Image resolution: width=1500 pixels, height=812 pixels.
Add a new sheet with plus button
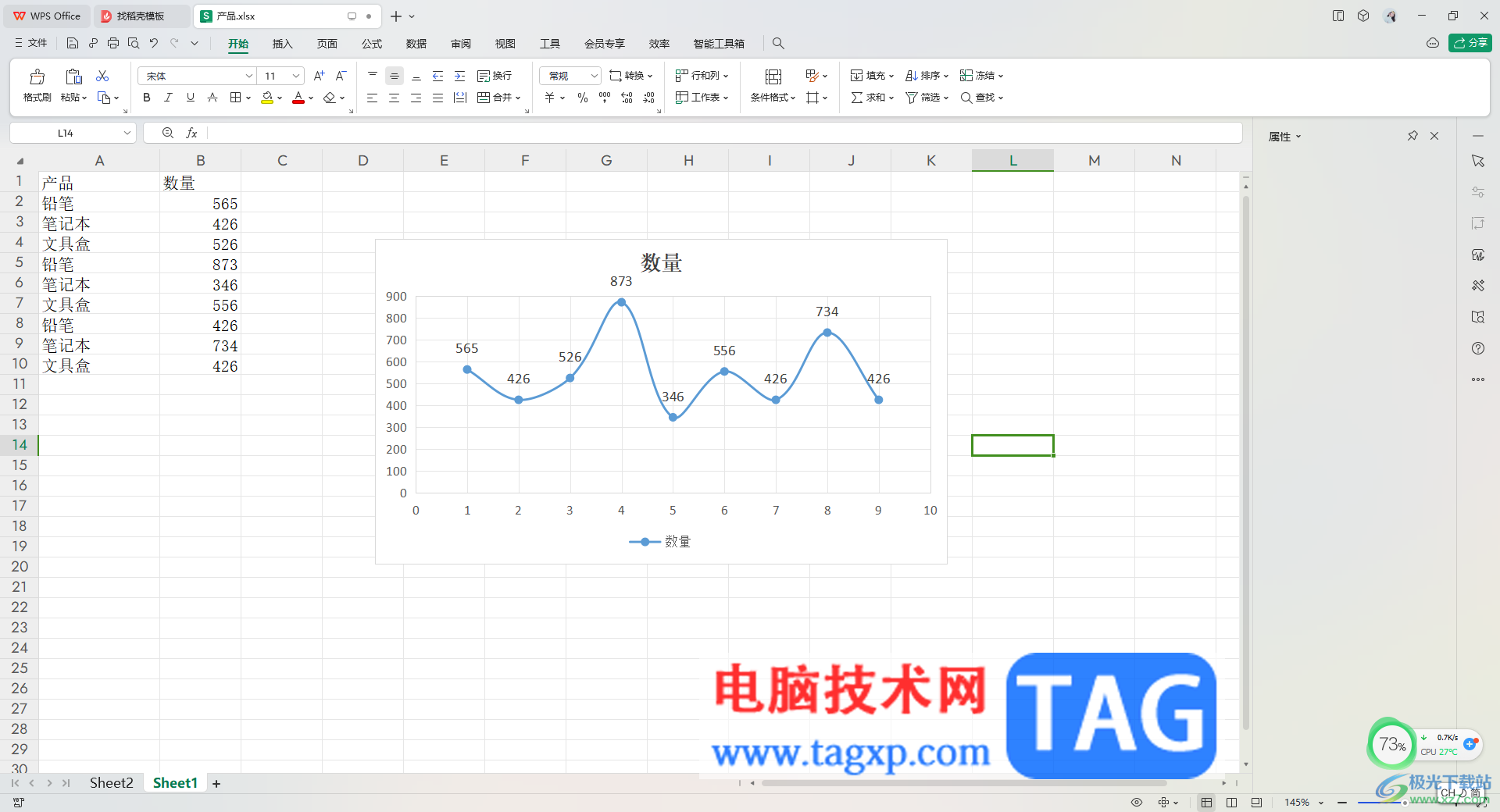(216, 784)
